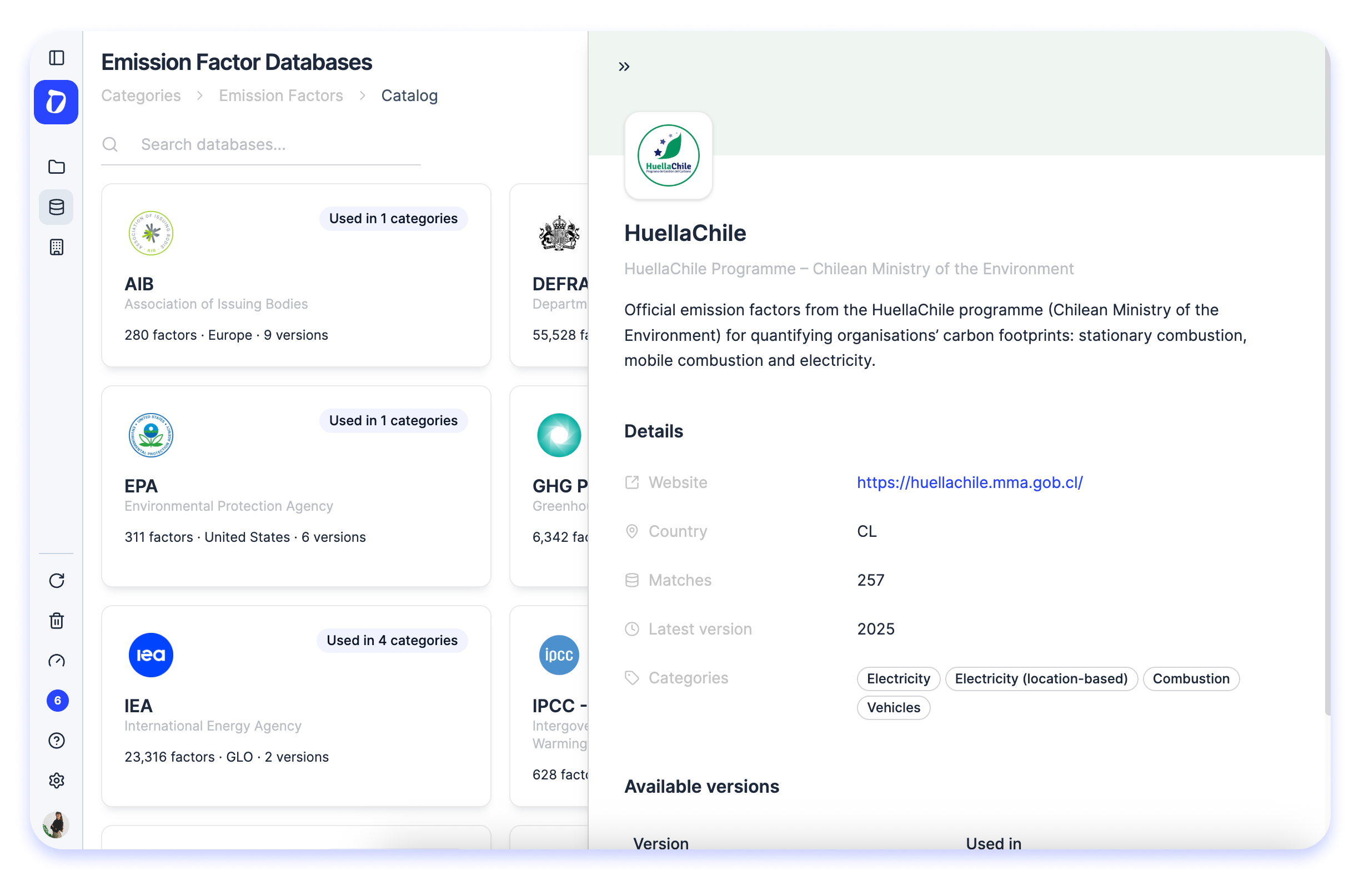Click AIB's Used in 1 categories badge
The height and width of the screenshot is (896, 1364).
click(394, 219)
